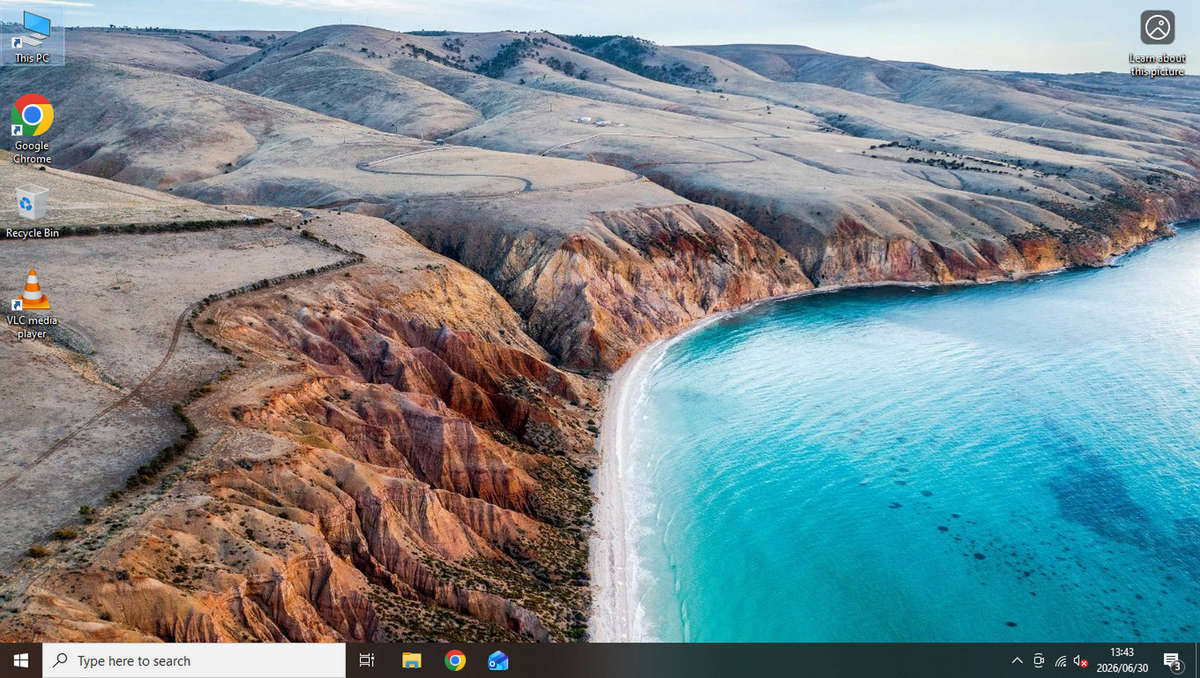Open the Windows Start menu
Image resolution: width=1200 pixels, height=678 pixels.
(x=21, y=660)
